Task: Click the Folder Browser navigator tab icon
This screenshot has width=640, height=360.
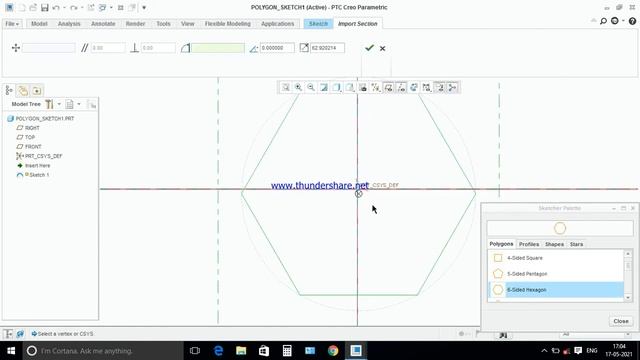Action: 23,90
